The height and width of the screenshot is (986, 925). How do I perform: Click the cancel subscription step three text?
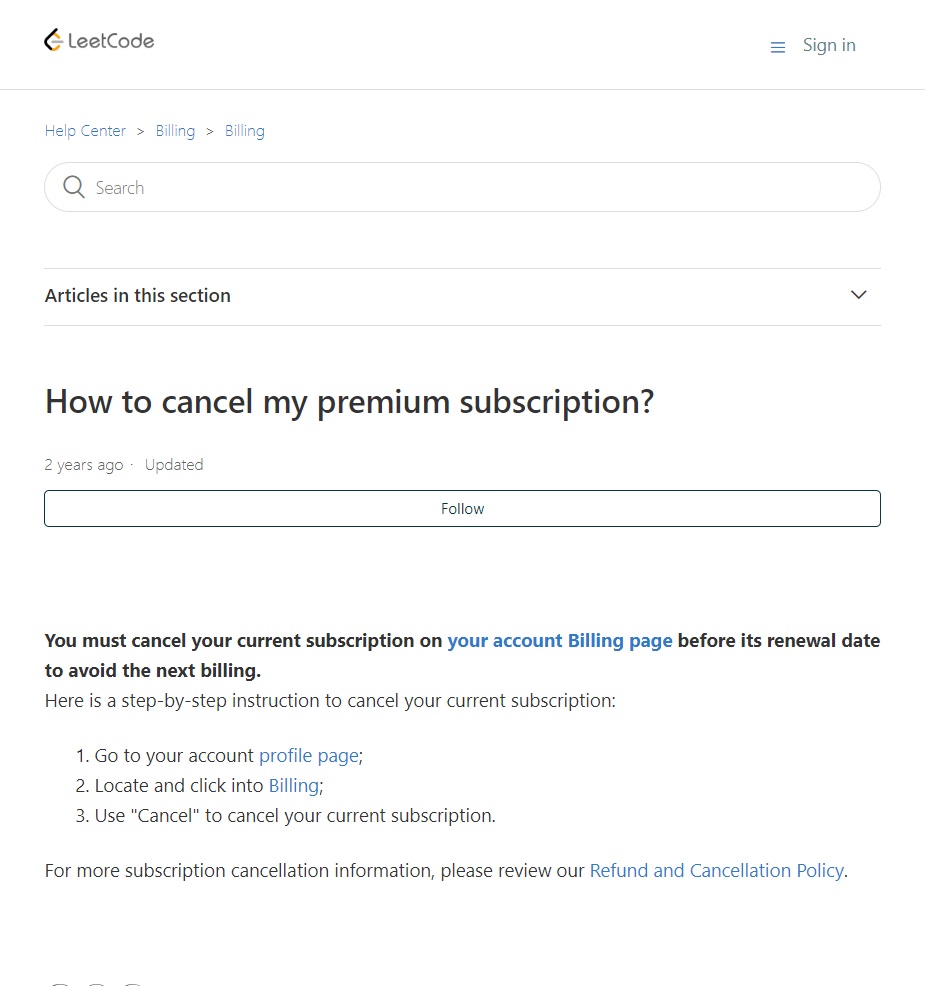pos(295,816)
